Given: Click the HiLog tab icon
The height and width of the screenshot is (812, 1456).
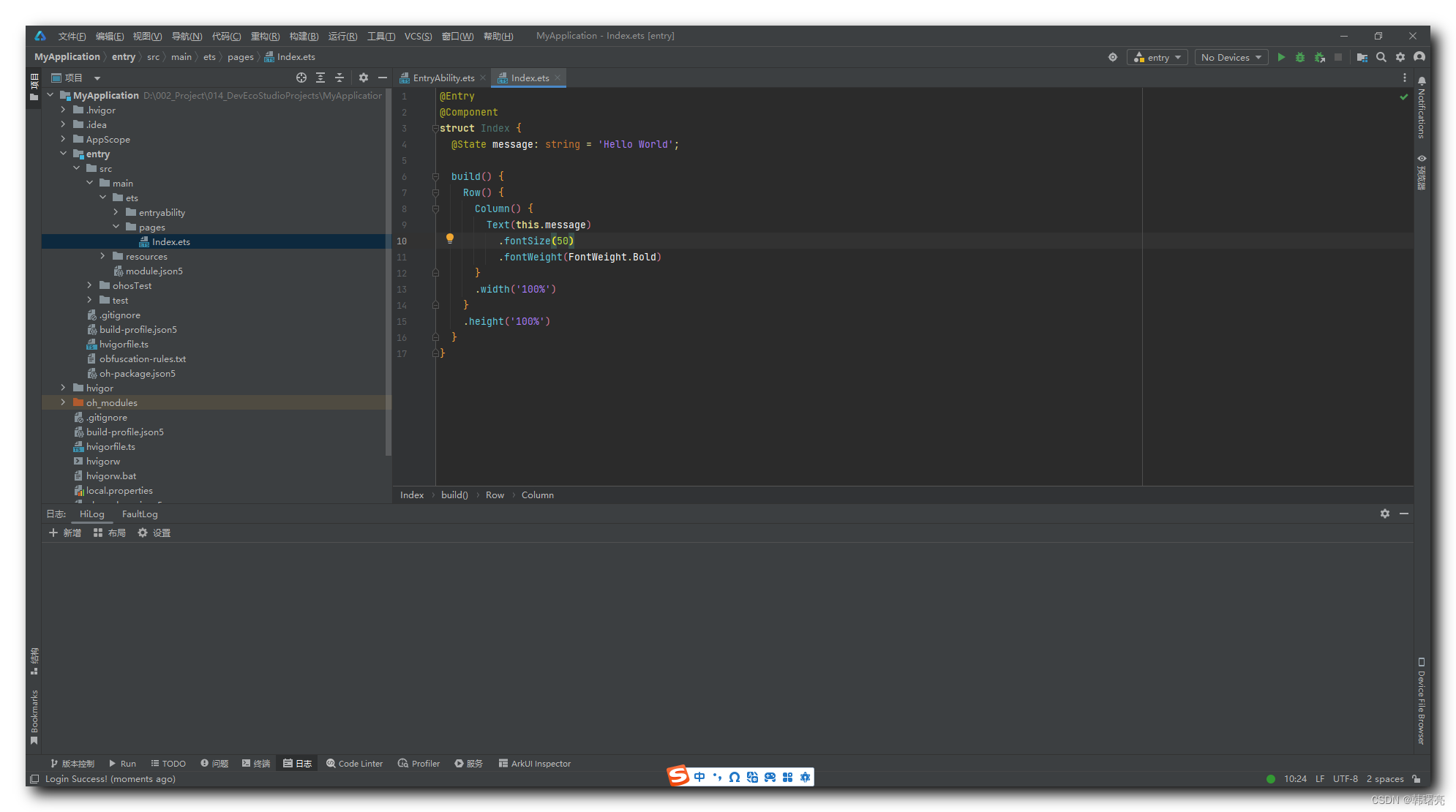Looking at the screenshot, I should (91, 513).
